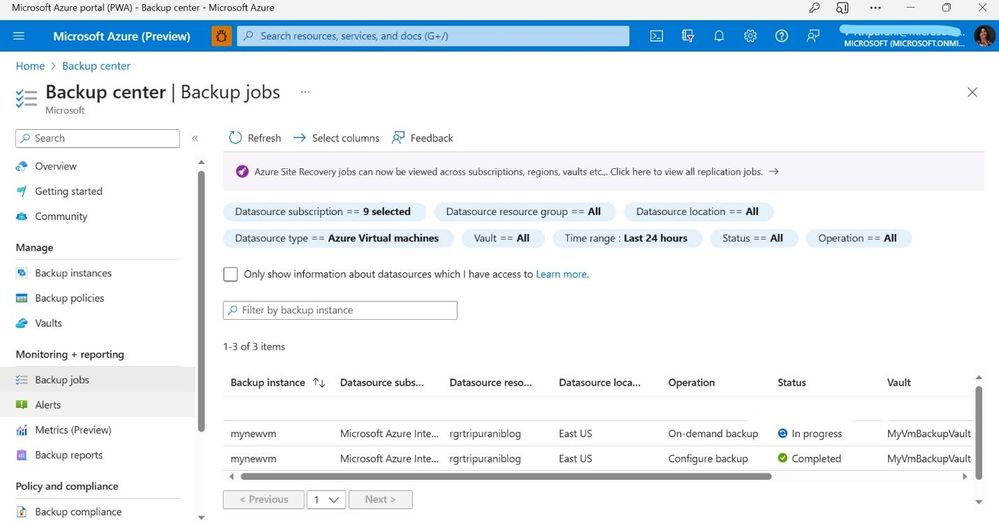Go to Backup instances

73,273
